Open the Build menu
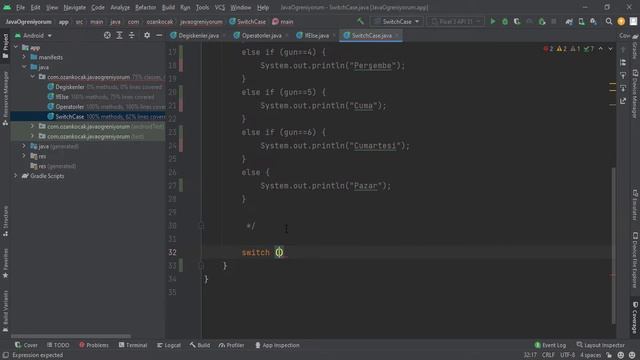Image resolution: width=640 pixels, height=360 pixels. click(x=168, y=7)
